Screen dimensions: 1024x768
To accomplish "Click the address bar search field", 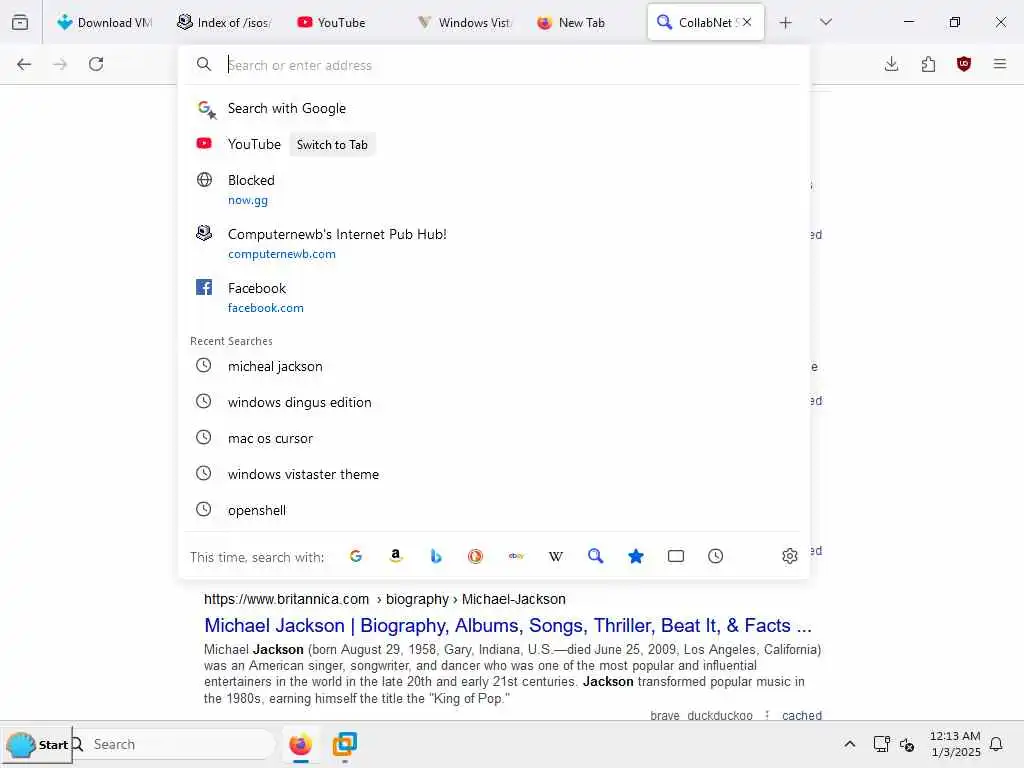I will (494, 65).
